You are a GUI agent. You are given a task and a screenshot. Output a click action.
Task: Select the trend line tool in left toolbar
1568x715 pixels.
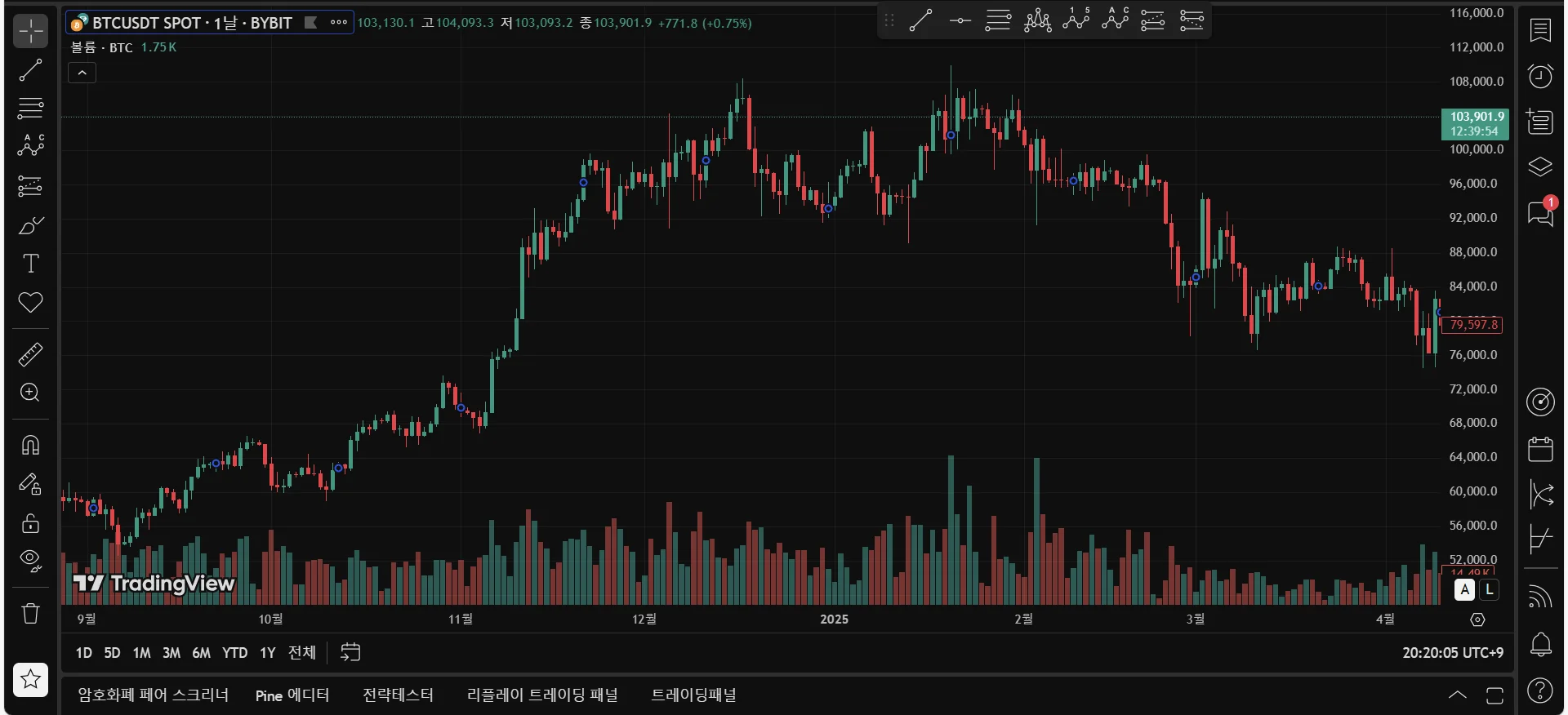coord(31,70)
